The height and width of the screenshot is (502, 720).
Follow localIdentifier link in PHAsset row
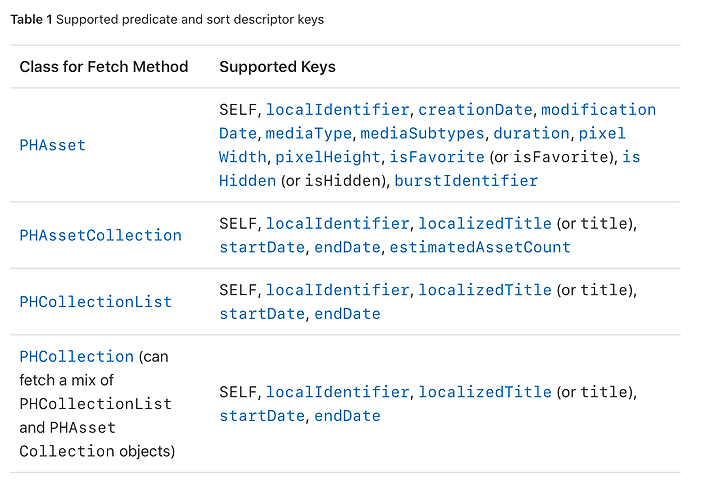[x=338, y=109]
